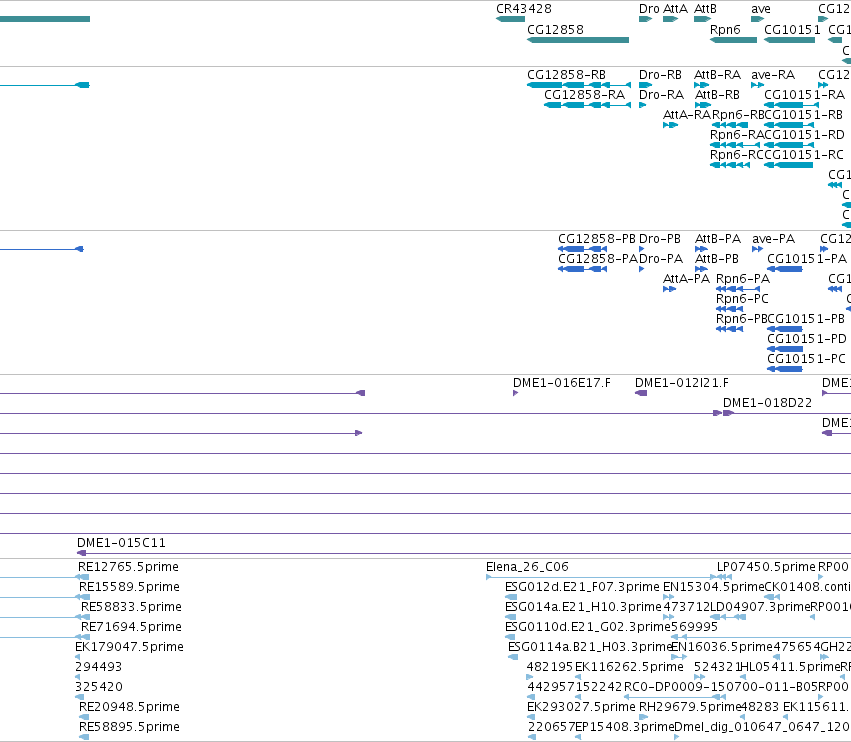Image resolution: width=851 pixels, height=742 pixels.
Task: Select the AttA-PA protein label
Action: [x=687, y=279]
